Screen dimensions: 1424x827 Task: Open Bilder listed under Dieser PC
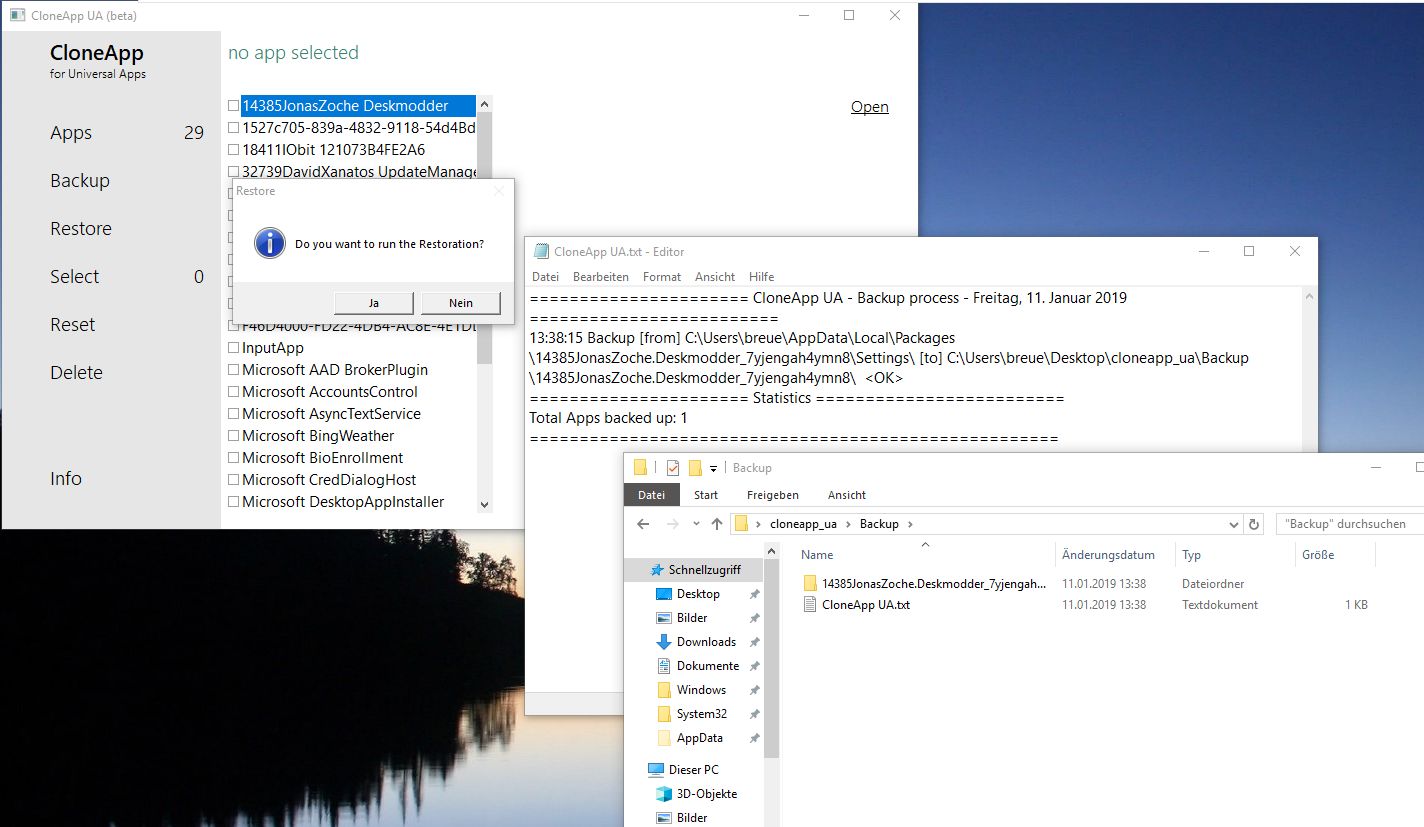pyautogui.click(x=692, y=818)
